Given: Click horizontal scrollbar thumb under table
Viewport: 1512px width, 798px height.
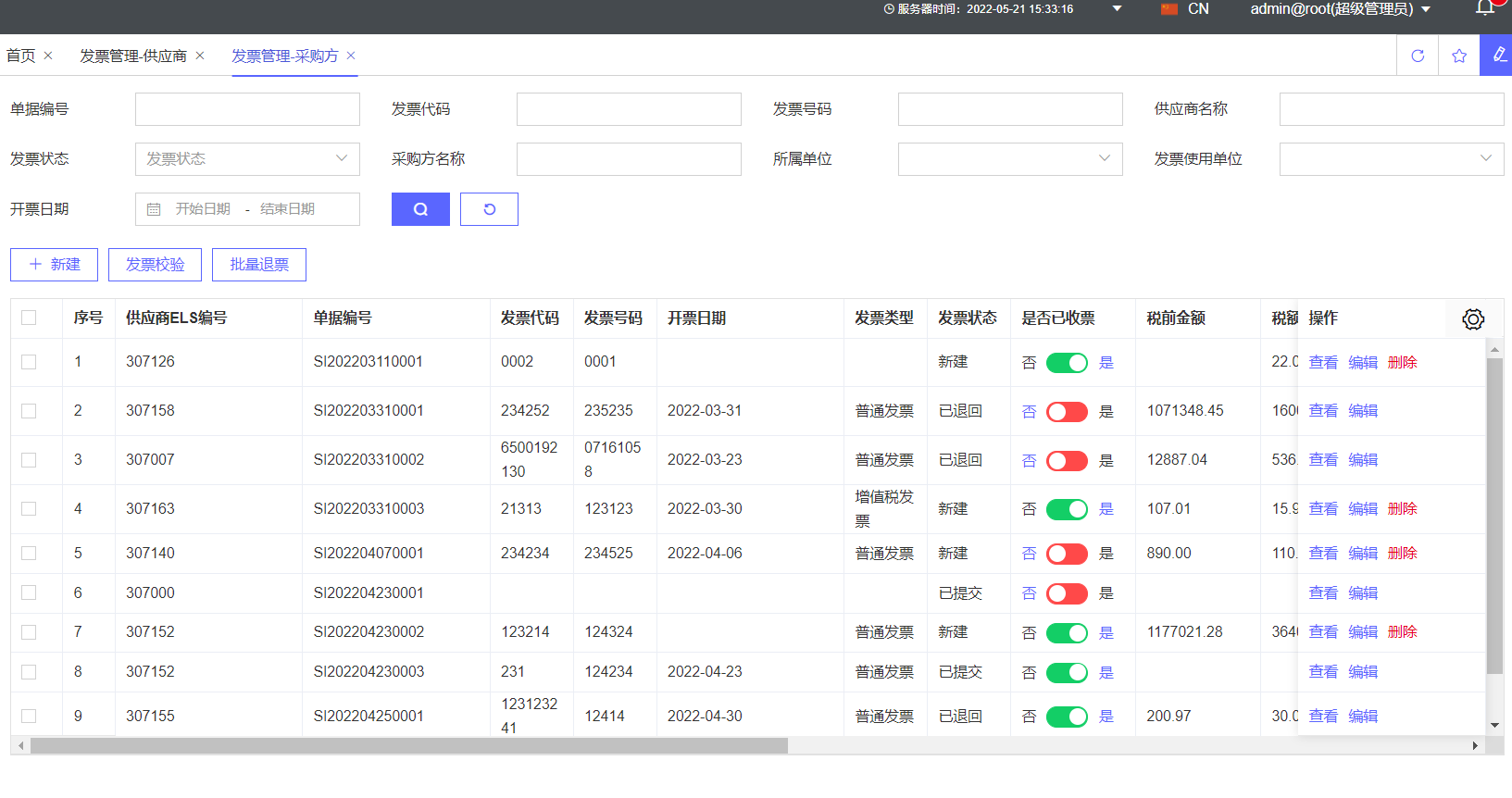Looking at the screenshot, I should [x=408, y=745].
